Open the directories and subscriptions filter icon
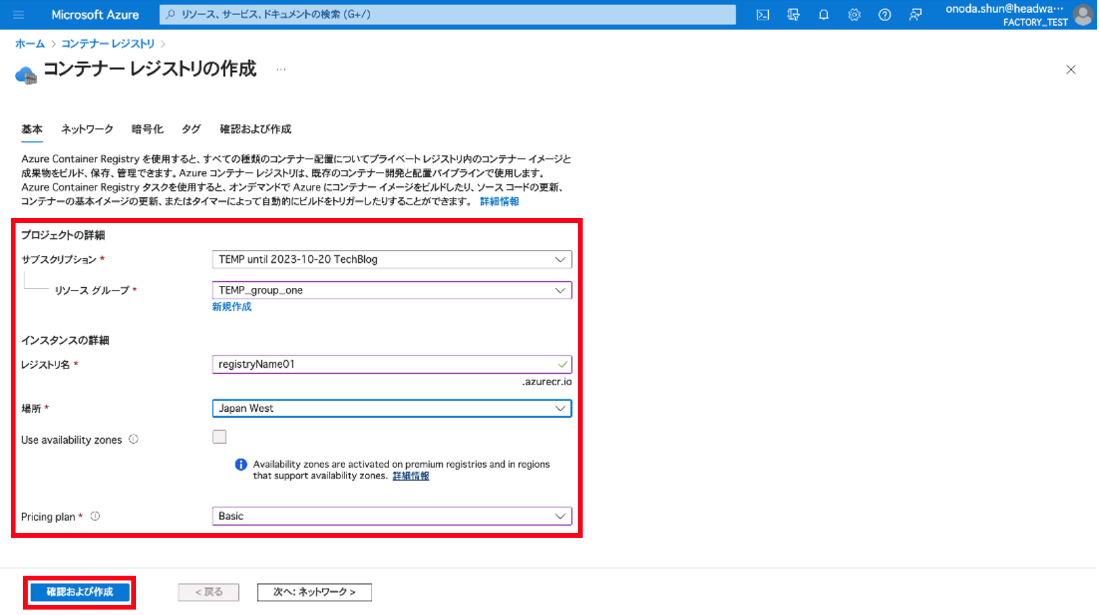Viewport: 1099px width, 615px height. tap(793, 14)
